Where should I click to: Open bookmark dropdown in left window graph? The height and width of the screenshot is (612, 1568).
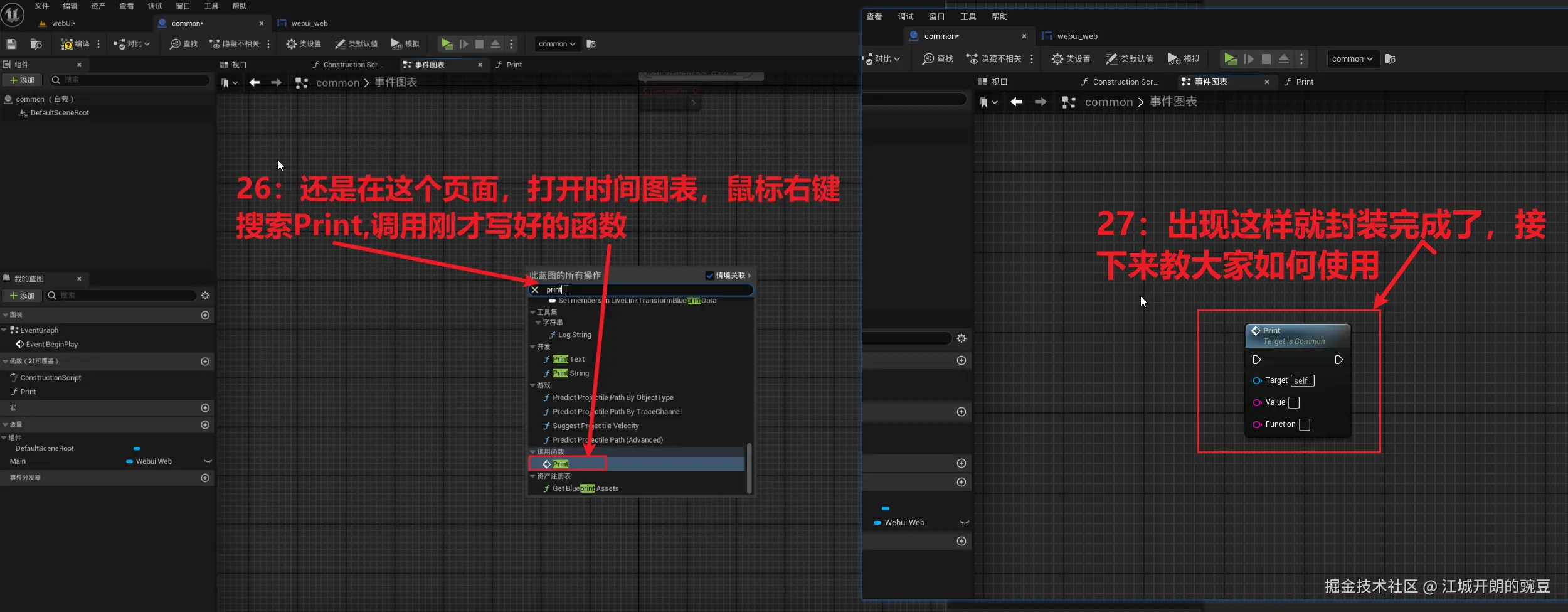point(230,83)
